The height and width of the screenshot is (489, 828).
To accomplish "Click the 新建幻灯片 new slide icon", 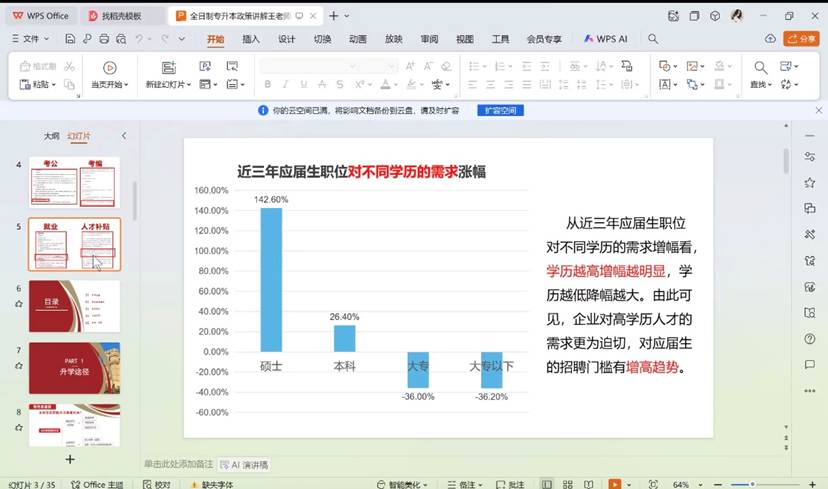I will pos(168,67).
